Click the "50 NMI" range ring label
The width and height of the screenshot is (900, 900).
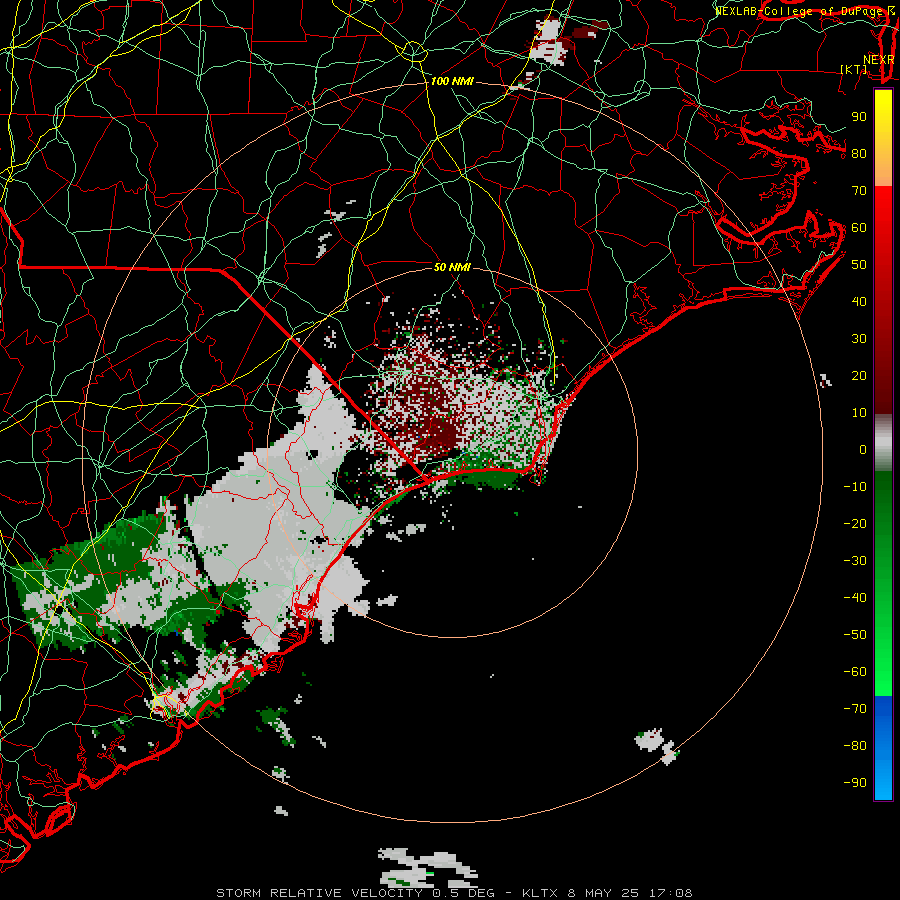(452, 267)
